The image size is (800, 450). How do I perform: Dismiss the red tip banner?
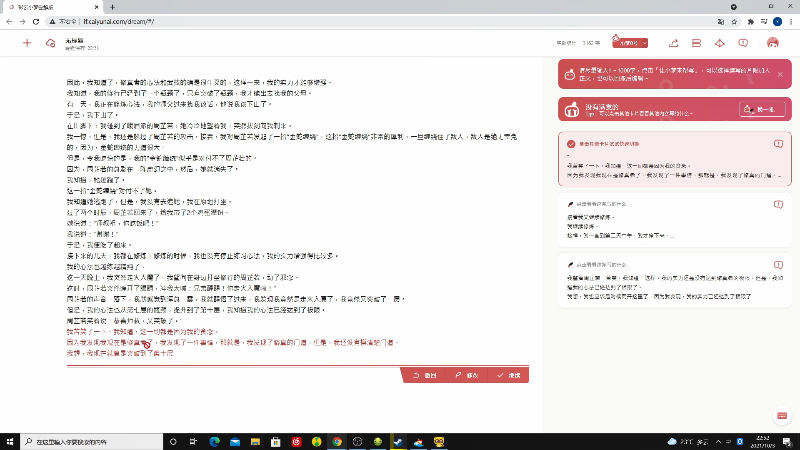pos(780,74)
